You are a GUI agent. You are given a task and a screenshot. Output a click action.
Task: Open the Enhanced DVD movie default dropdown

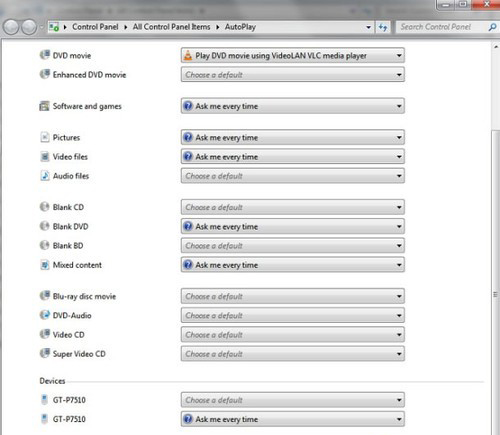pos(293,75)
